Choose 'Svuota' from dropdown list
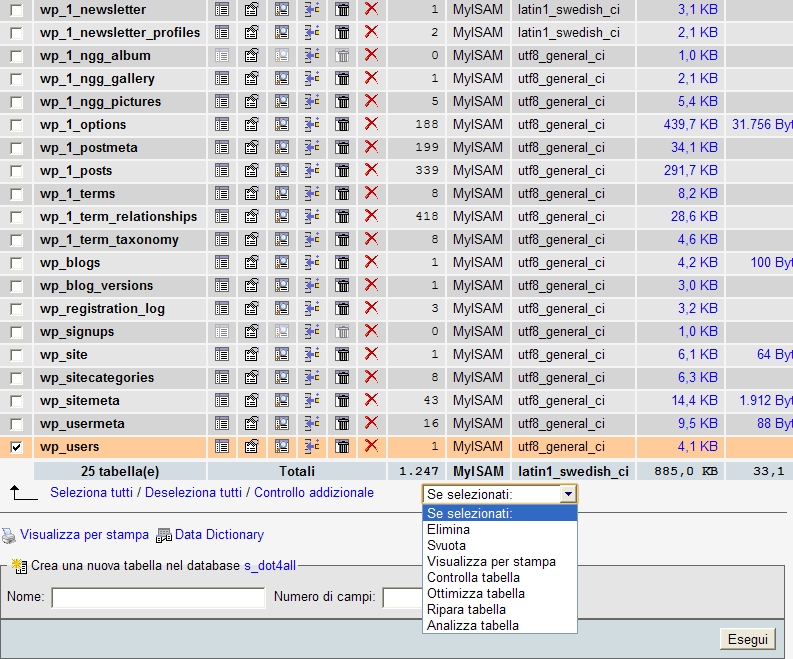 (x=500, y=546)
